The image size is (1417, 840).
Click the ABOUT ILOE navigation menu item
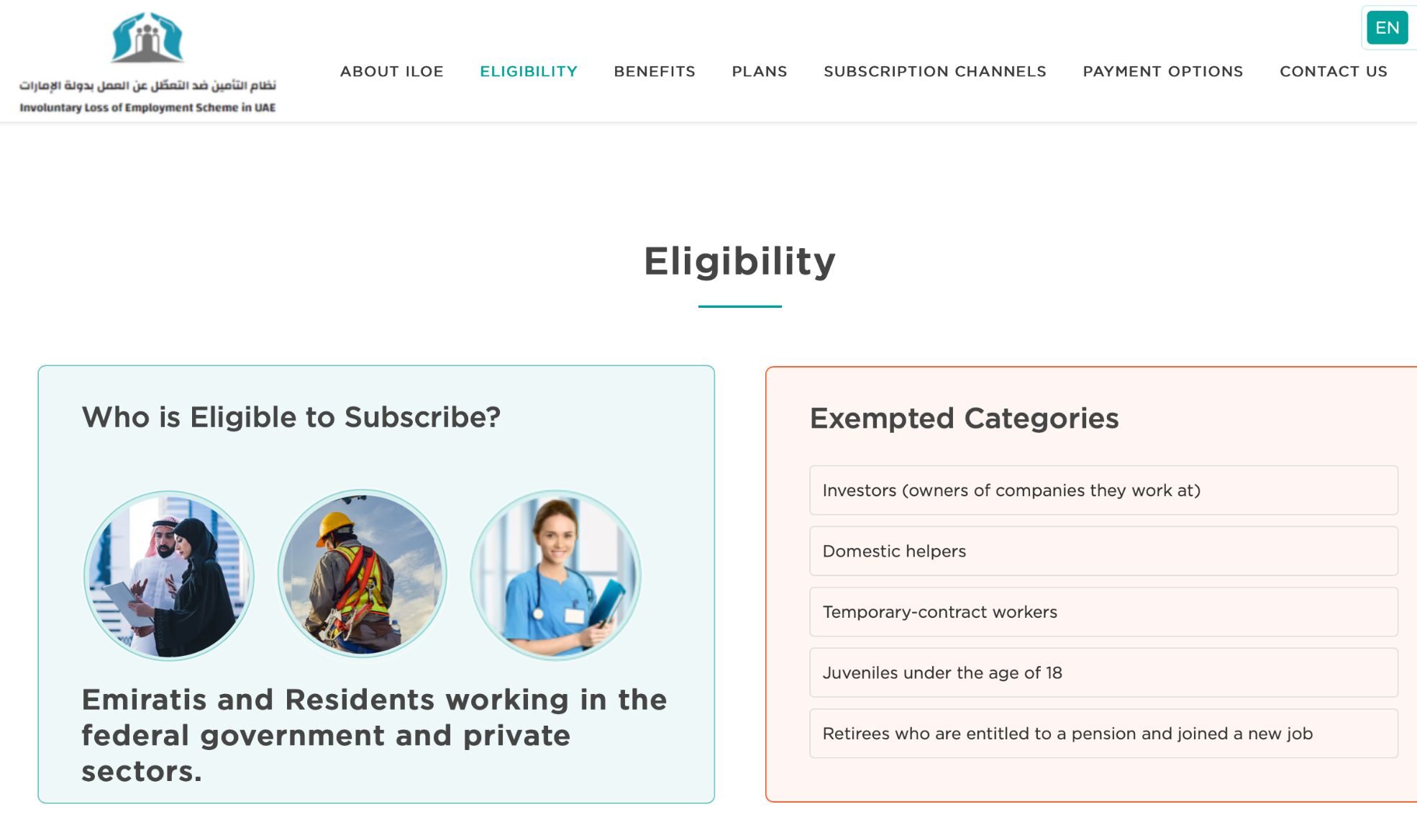(x=392, y=70)
